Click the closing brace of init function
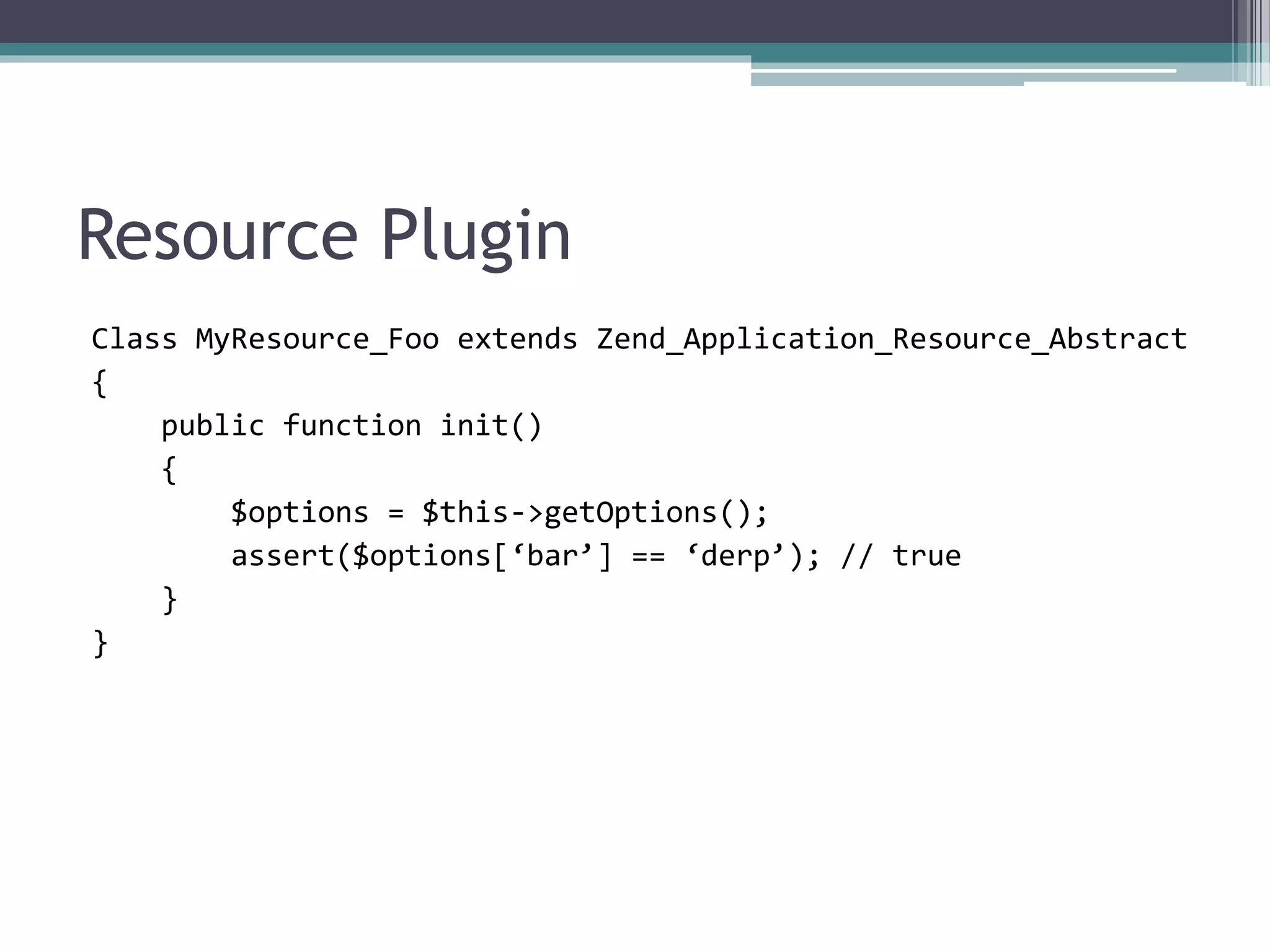Screen dimensions: 1270x952 169,600
